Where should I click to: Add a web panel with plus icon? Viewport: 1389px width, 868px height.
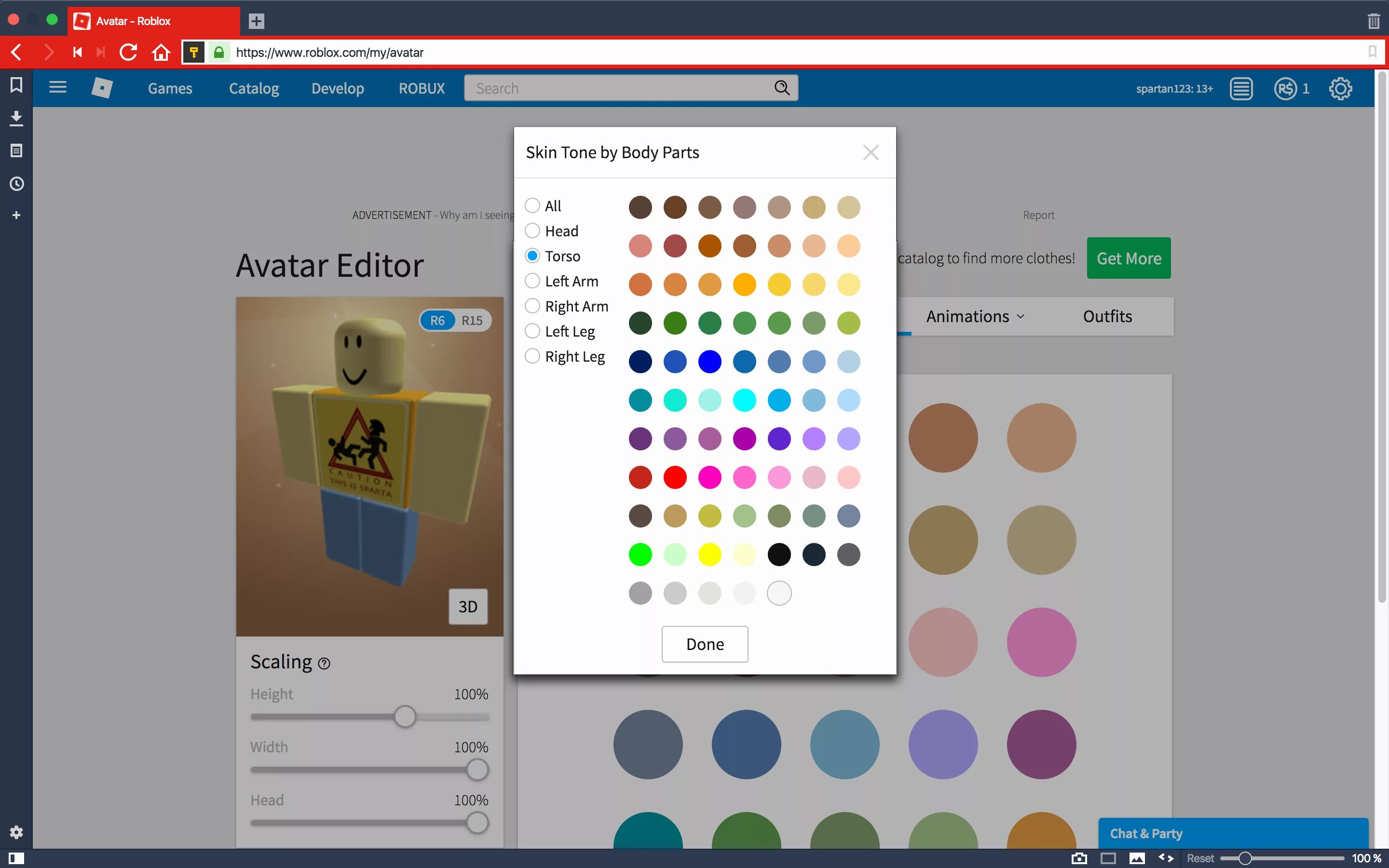(x=16, y=215)
